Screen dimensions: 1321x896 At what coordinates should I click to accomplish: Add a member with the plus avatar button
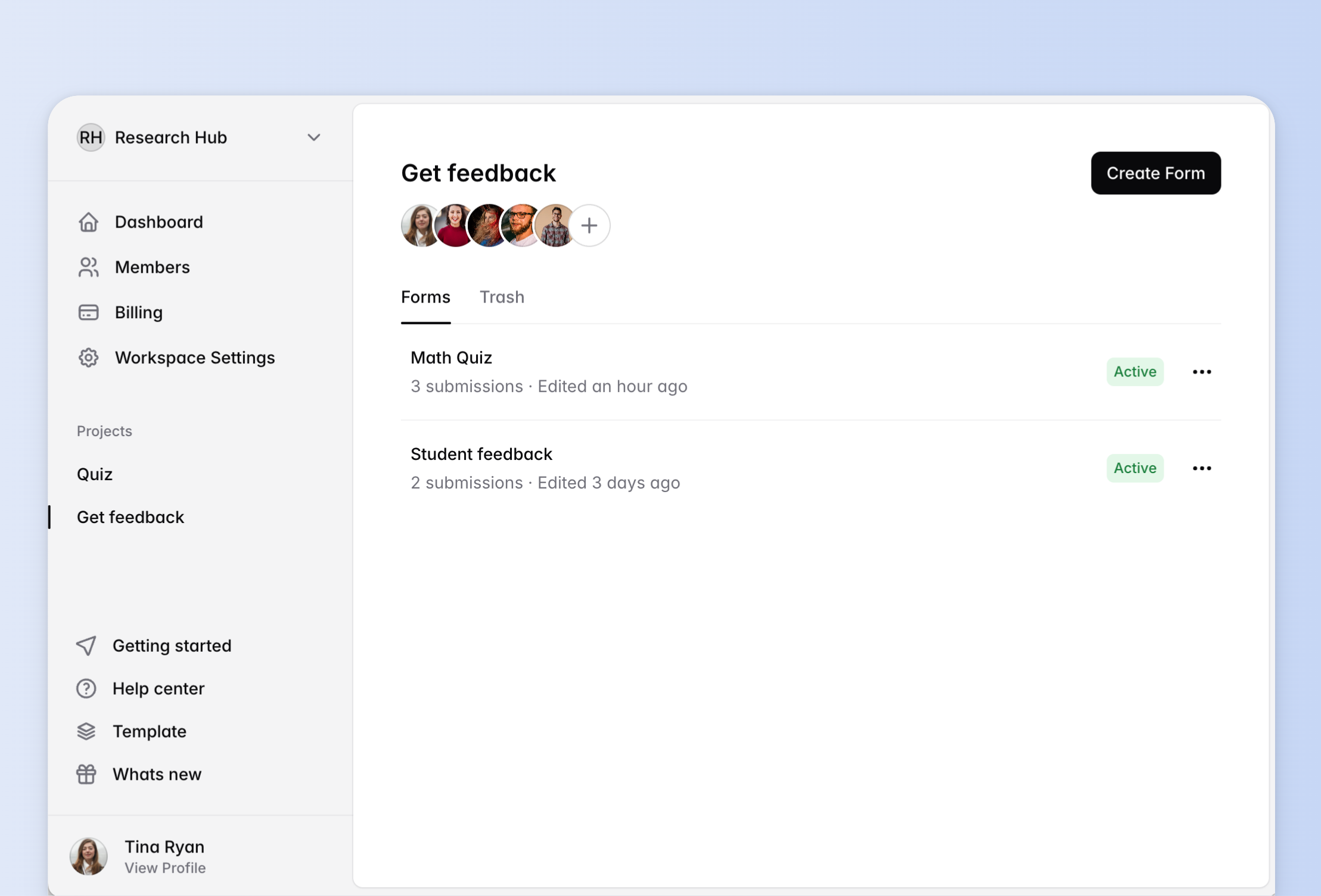[589, 225]
